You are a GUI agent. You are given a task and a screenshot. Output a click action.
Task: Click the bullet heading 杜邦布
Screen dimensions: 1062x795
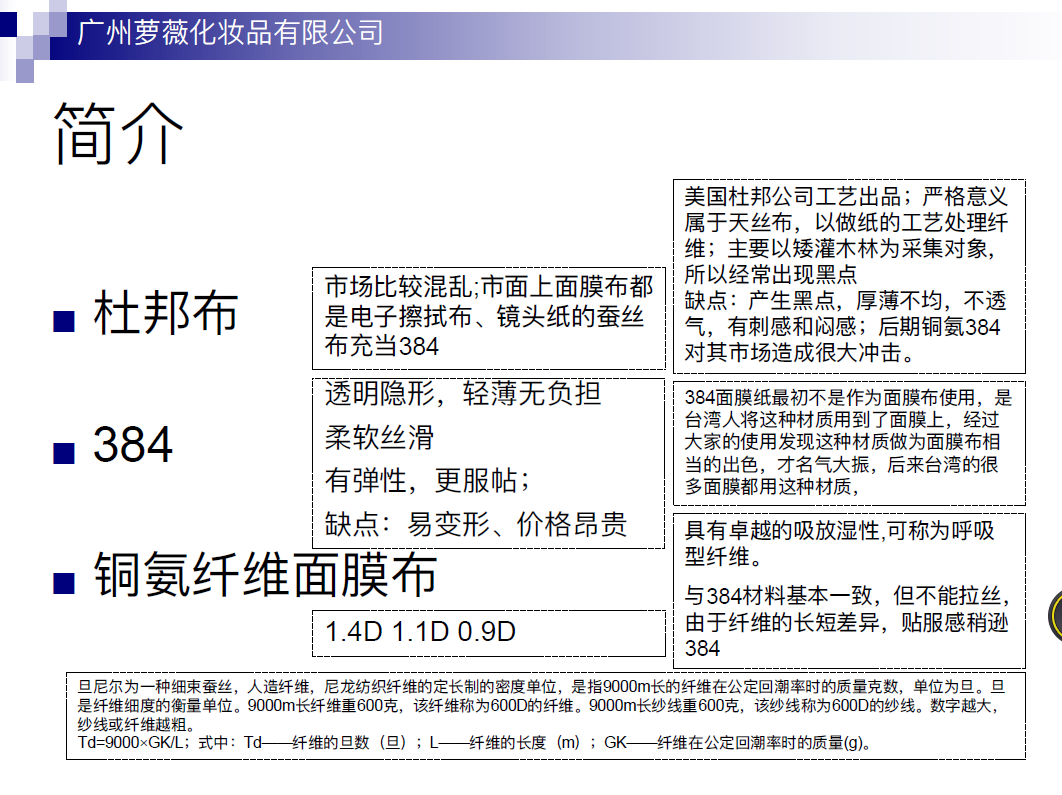[x=166, y=312]
